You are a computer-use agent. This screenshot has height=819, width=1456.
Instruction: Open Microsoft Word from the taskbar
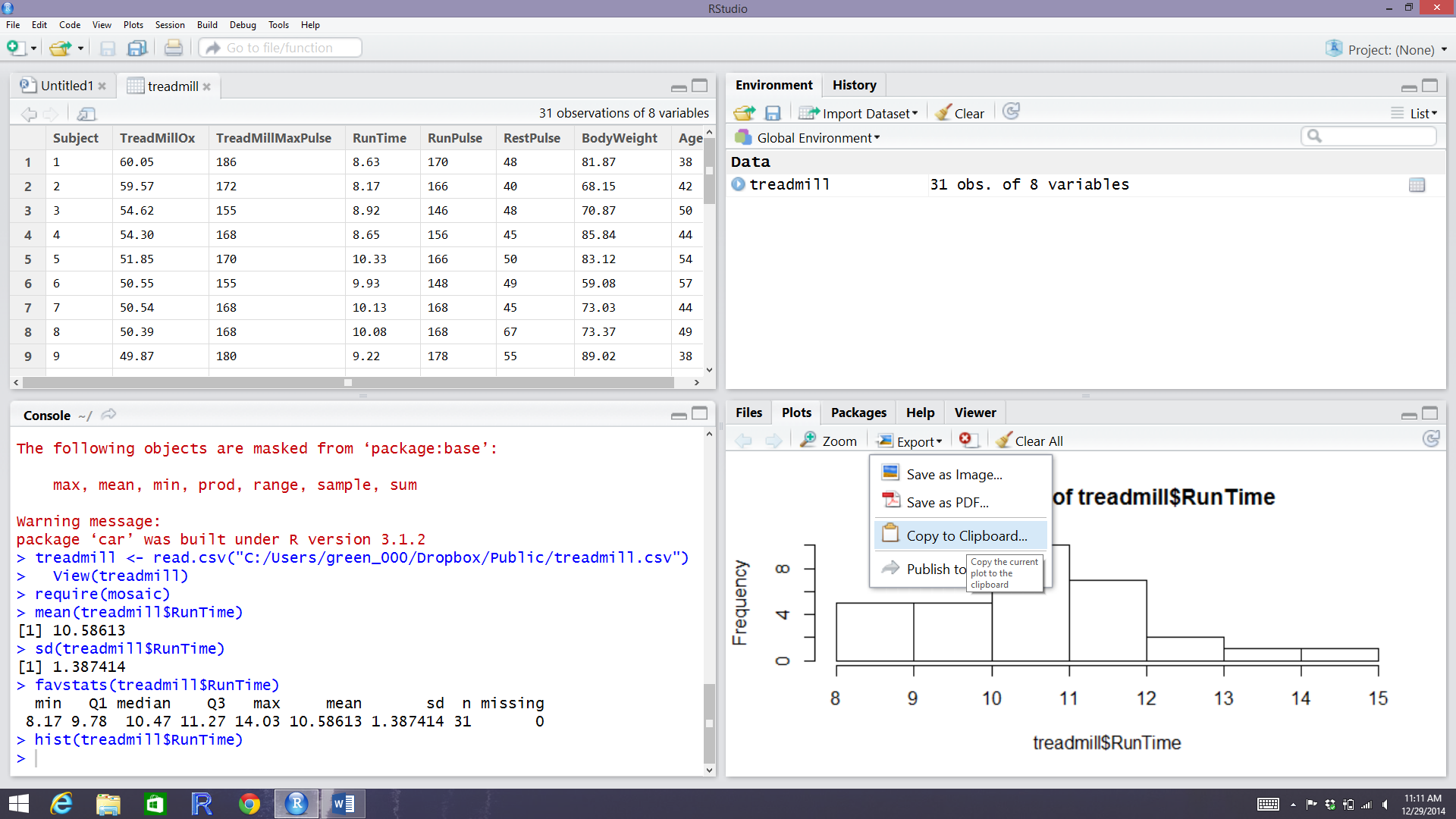coord(343,804)
